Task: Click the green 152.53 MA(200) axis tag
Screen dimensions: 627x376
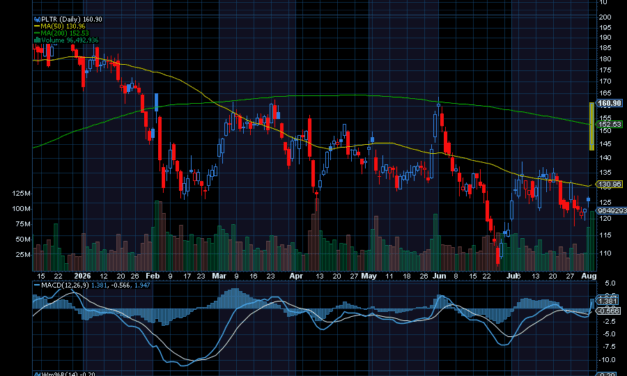Action: click(x=609, y=124)
